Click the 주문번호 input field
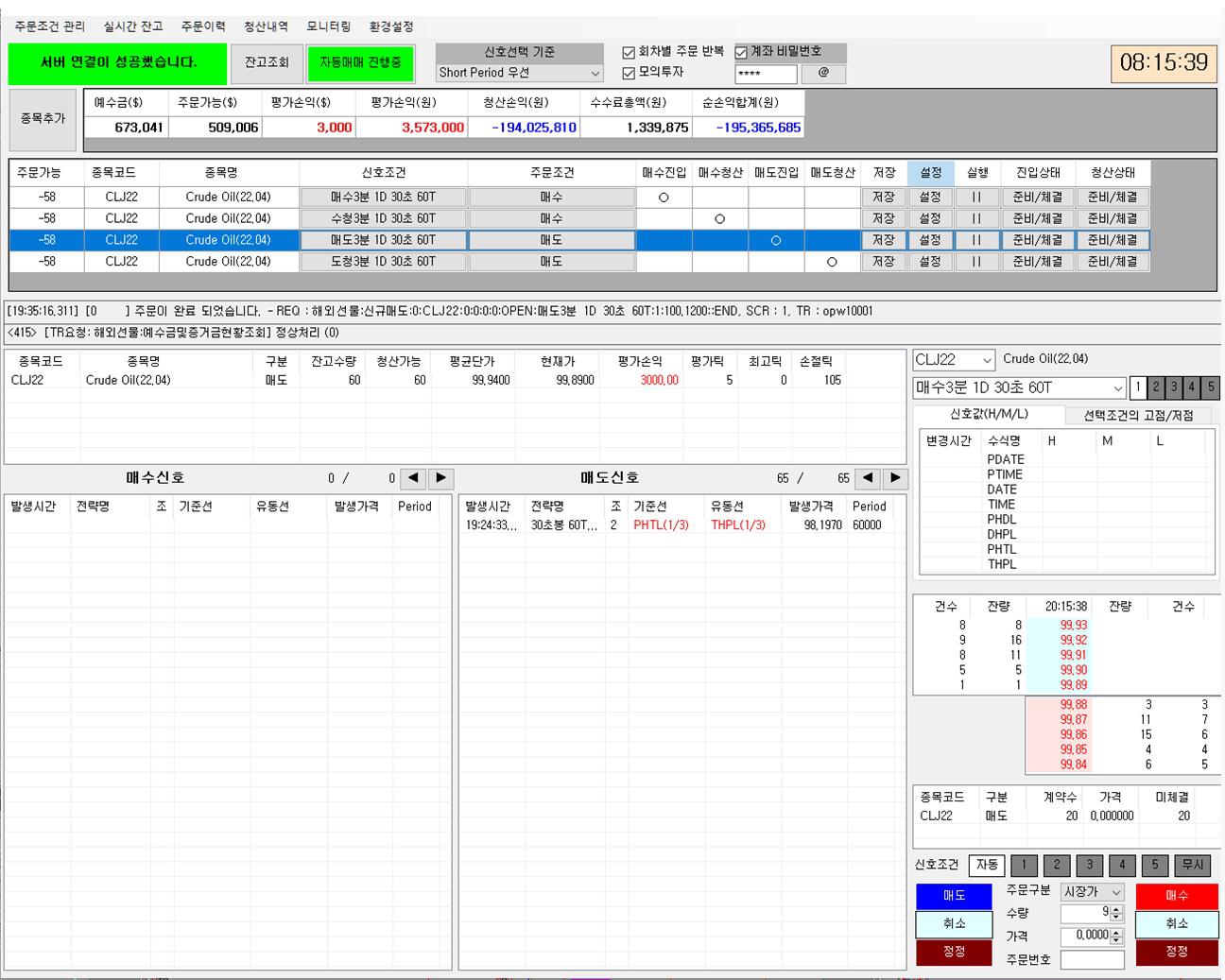1225x980 pixels. pyautogui.click(x=1092, y=960)
